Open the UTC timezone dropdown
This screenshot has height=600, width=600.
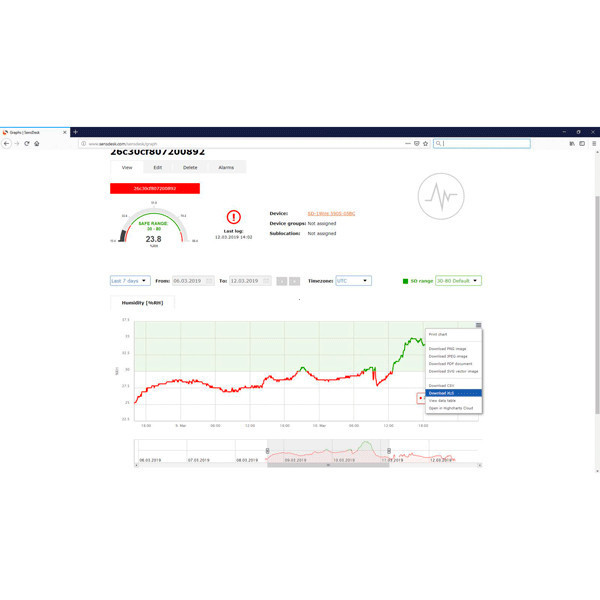pyautogui.click(x=353, y=281)
